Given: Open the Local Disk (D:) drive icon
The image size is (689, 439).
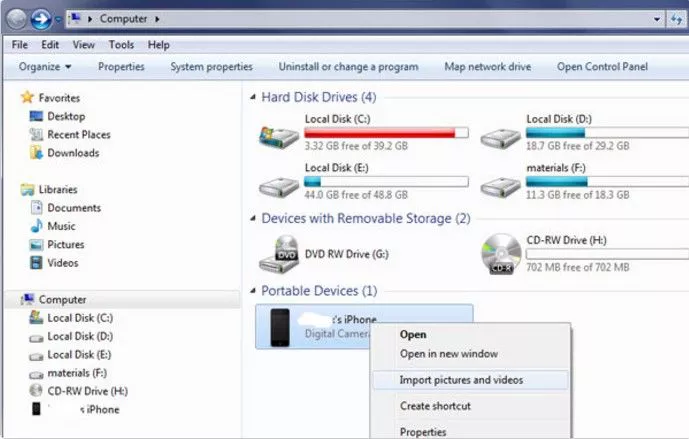Looking at the screenshot, I should coord(499,138).
